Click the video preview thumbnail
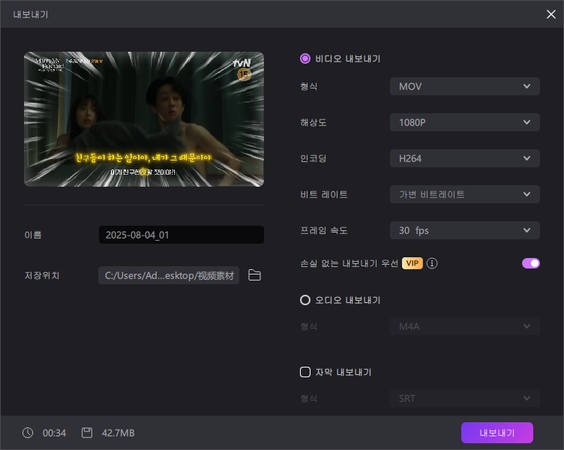 point(144,119)
